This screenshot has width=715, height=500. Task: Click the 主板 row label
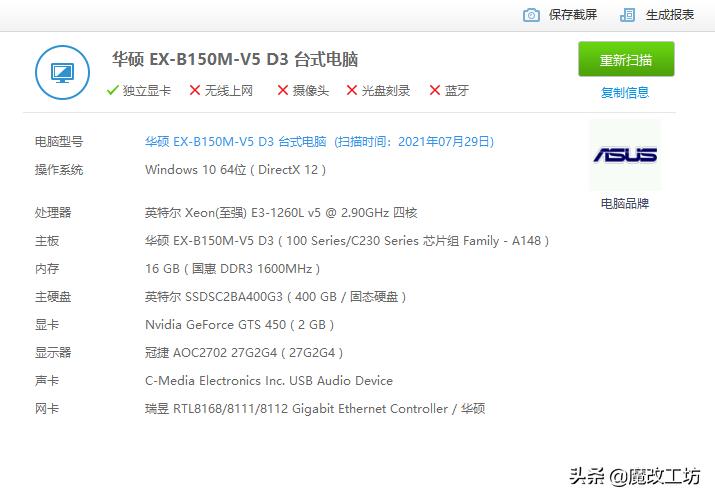[x=47, y=241]
